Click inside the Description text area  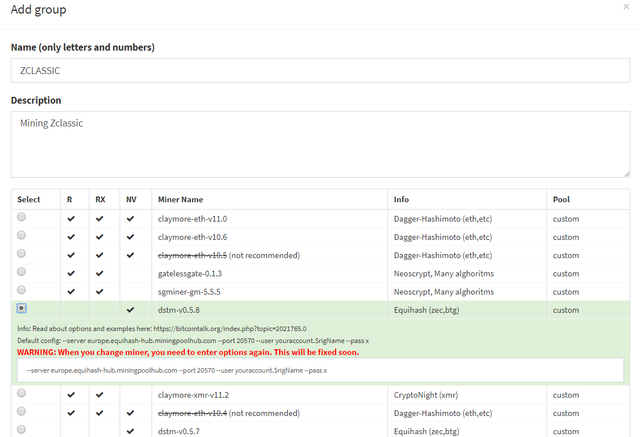coord(320,144)
